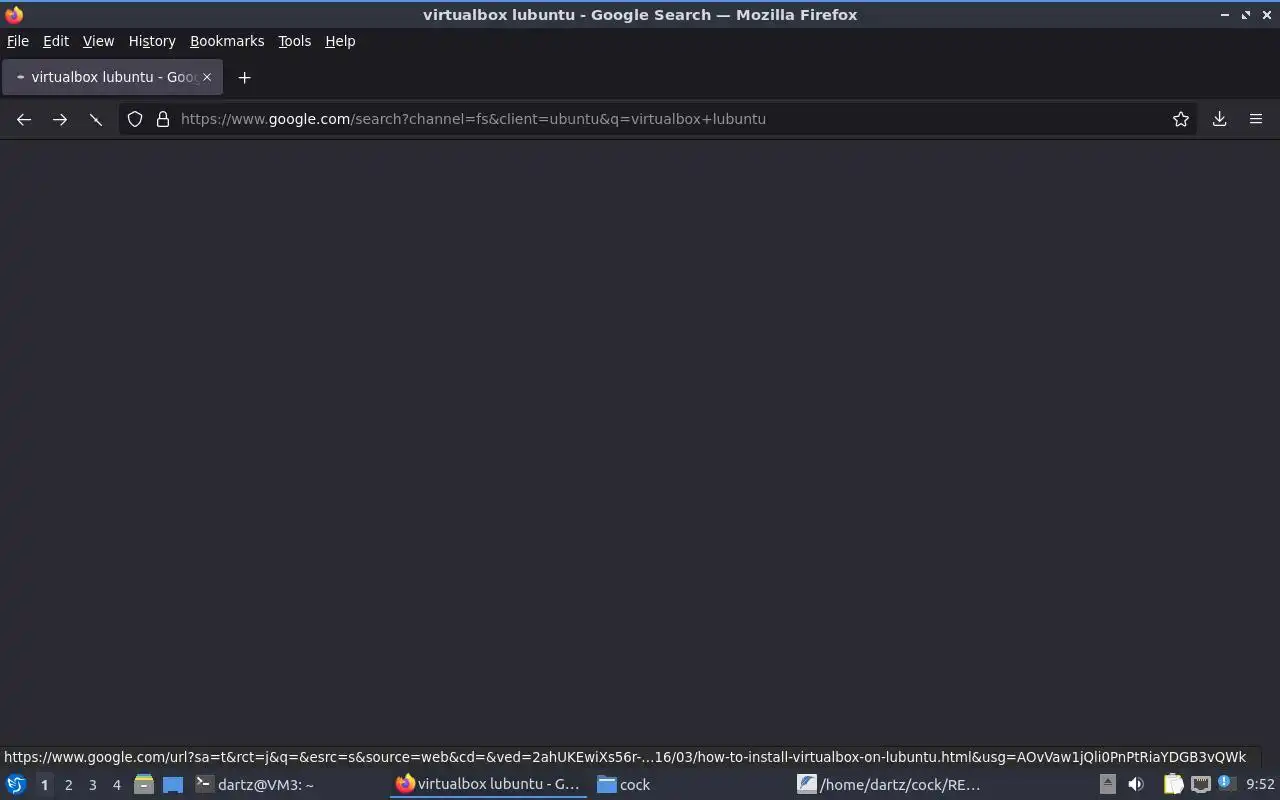Open the update notifier tray icon
The width and height of the screenshot is (1280, 800).
(1226, 784)
